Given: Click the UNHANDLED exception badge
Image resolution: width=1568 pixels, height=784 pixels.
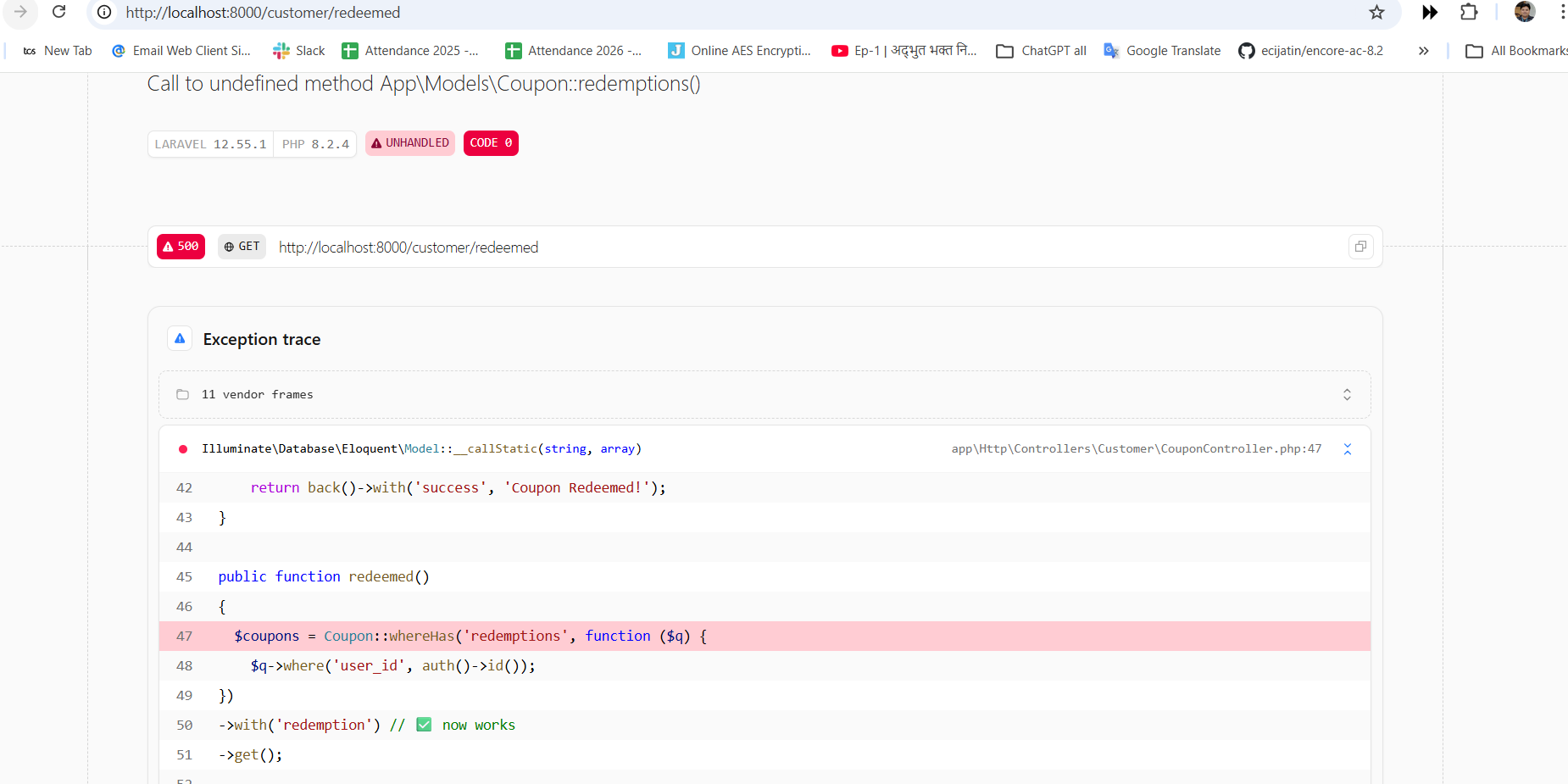Looking at the screenshot, I should click(x=410, y=143).
